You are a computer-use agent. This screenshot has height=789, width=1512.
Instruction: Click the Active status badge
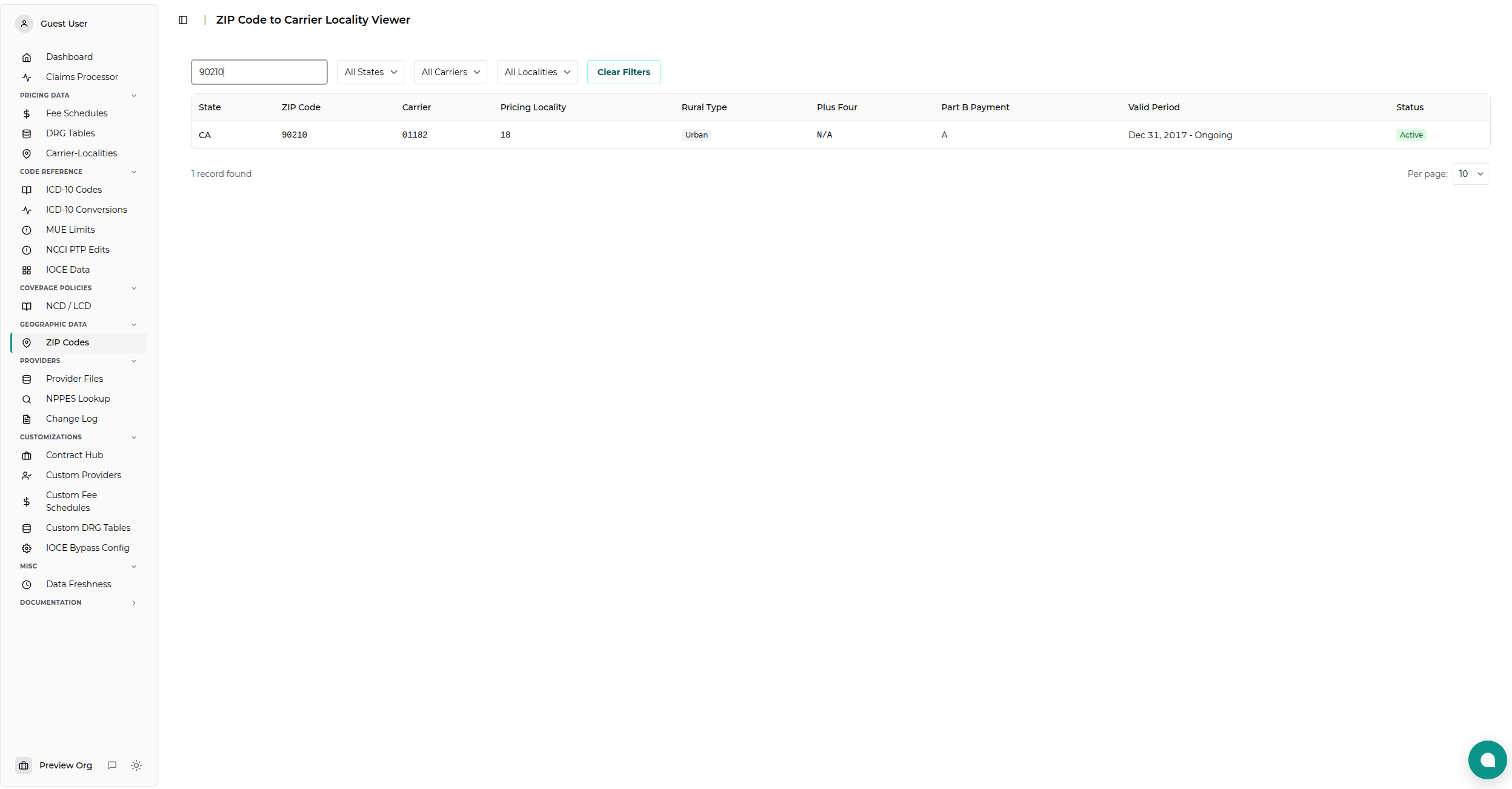[1411, 135]
